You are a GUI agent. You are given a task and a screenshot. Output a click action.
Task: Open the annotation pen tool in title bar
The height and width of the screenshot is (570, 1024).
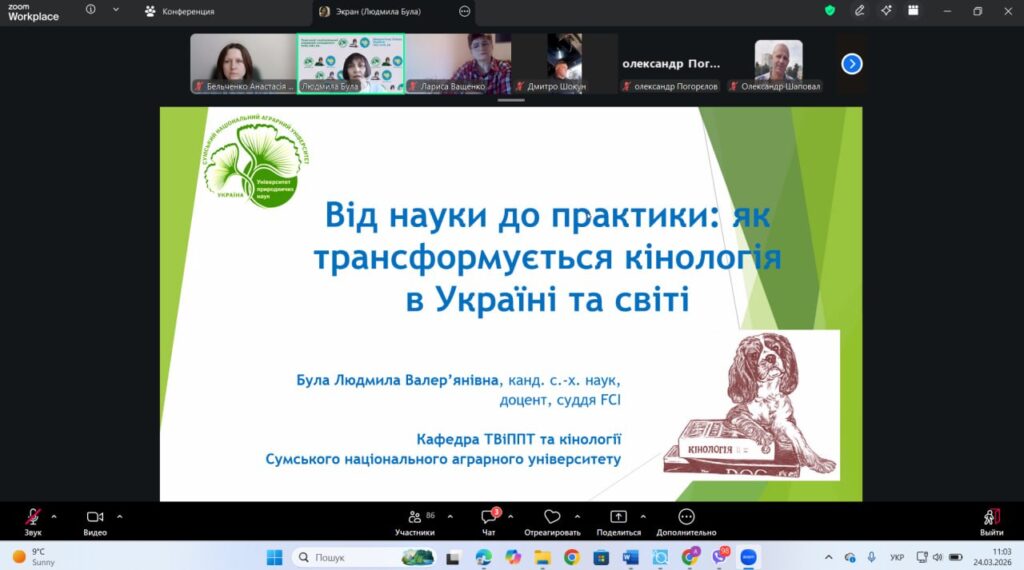pos(859,10)
